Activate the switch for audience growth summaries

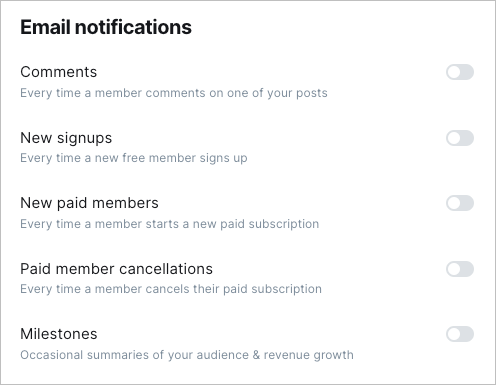[x=460, y=334]
